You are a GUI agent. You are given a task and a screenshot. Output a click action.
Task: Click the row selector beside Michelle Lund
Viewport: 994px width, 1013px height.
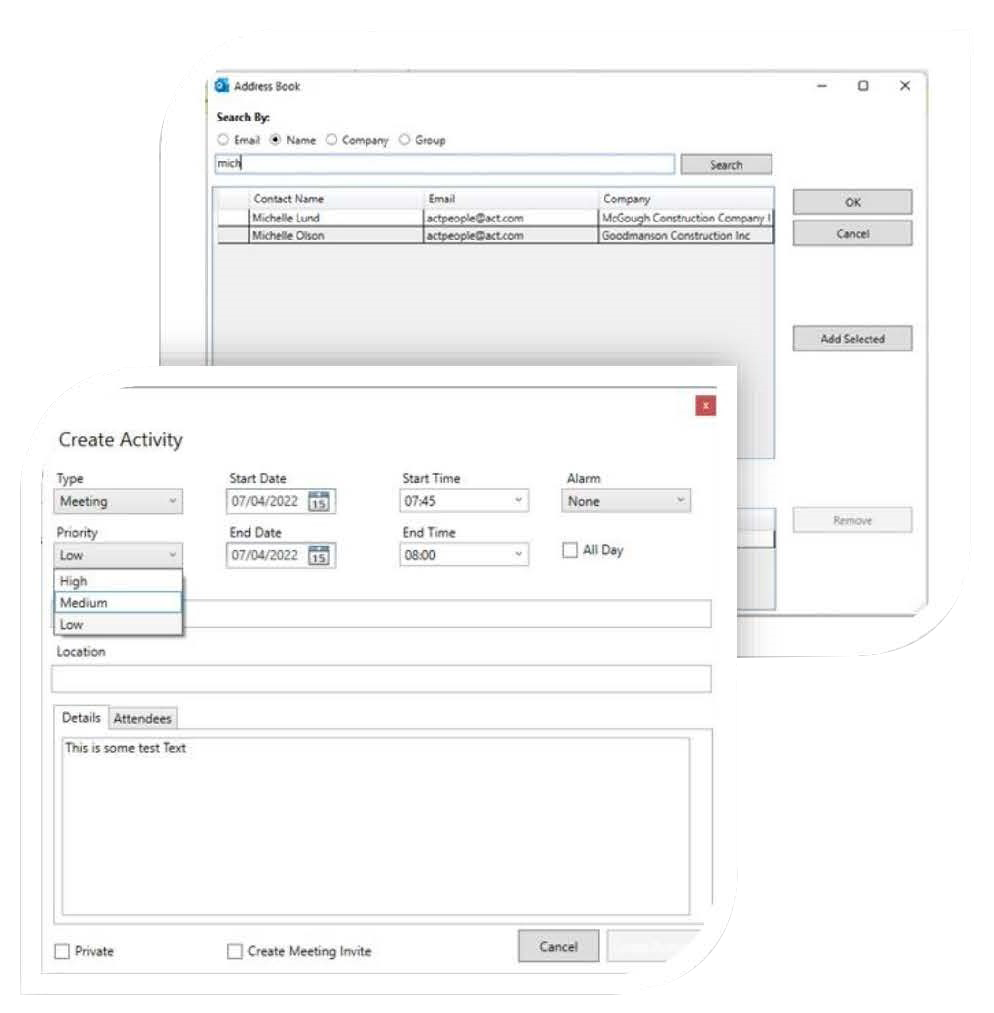click(233, 218)
